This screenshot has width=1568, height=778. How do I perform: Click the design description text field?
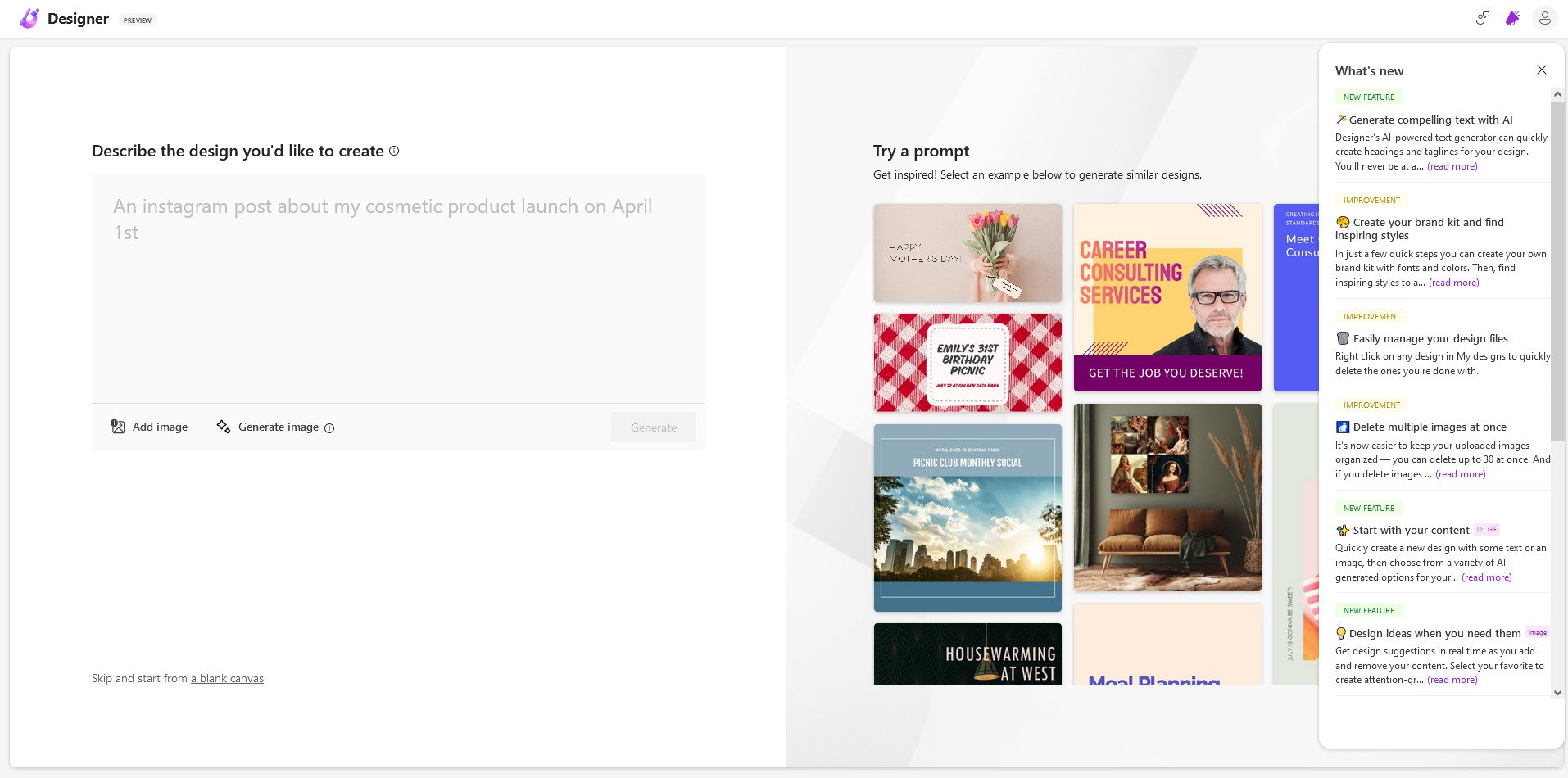(x=398, y=287)
